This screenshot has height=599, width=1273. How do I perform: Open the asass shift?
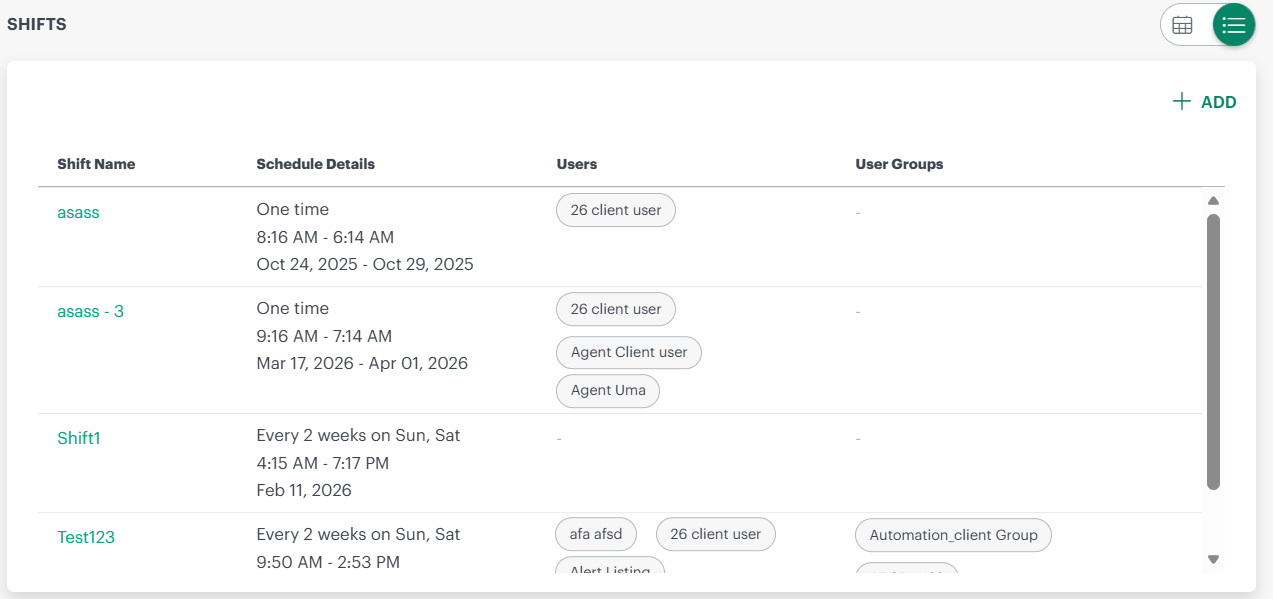tap(78, 212)
